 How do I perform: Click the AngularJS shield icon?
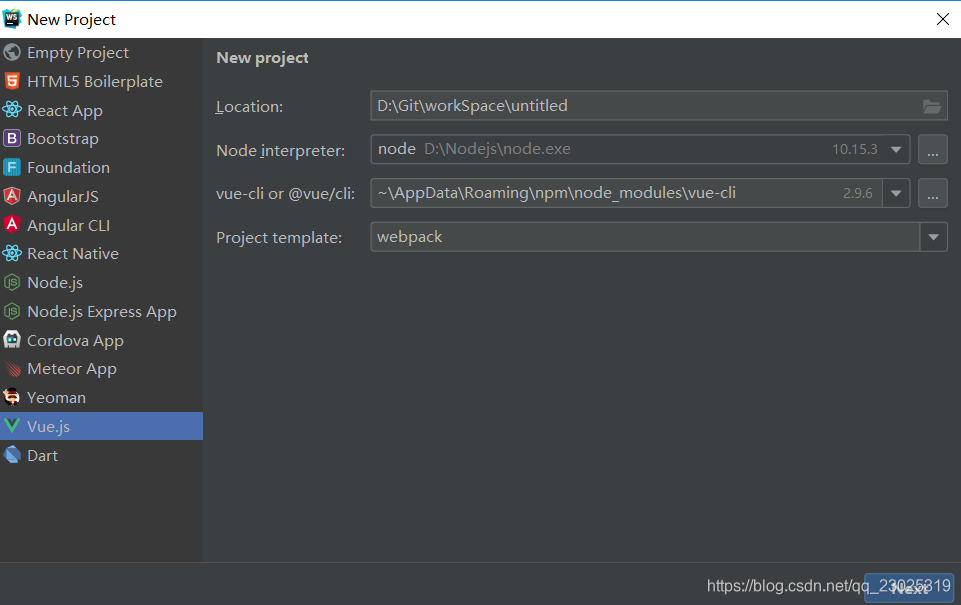12,196
